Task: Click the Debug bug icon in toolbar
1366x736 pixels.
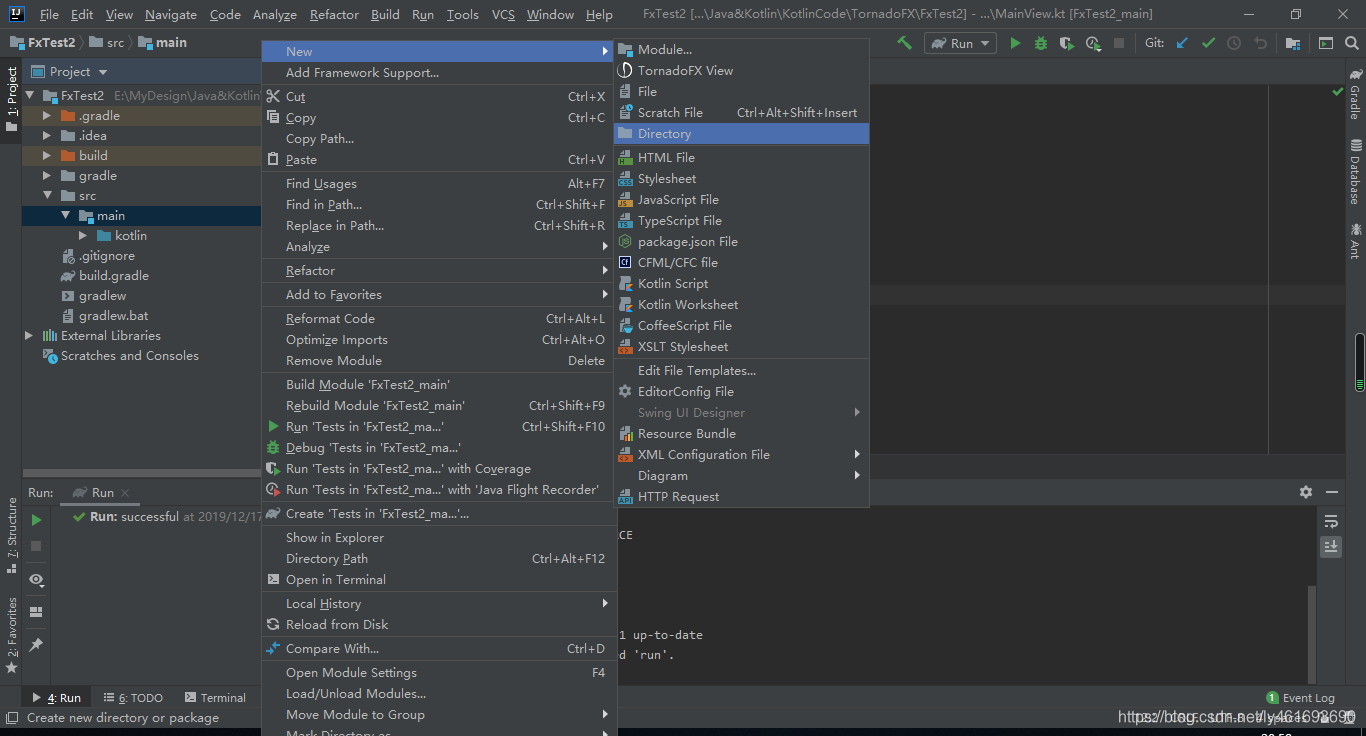Action: (1041, 43)
